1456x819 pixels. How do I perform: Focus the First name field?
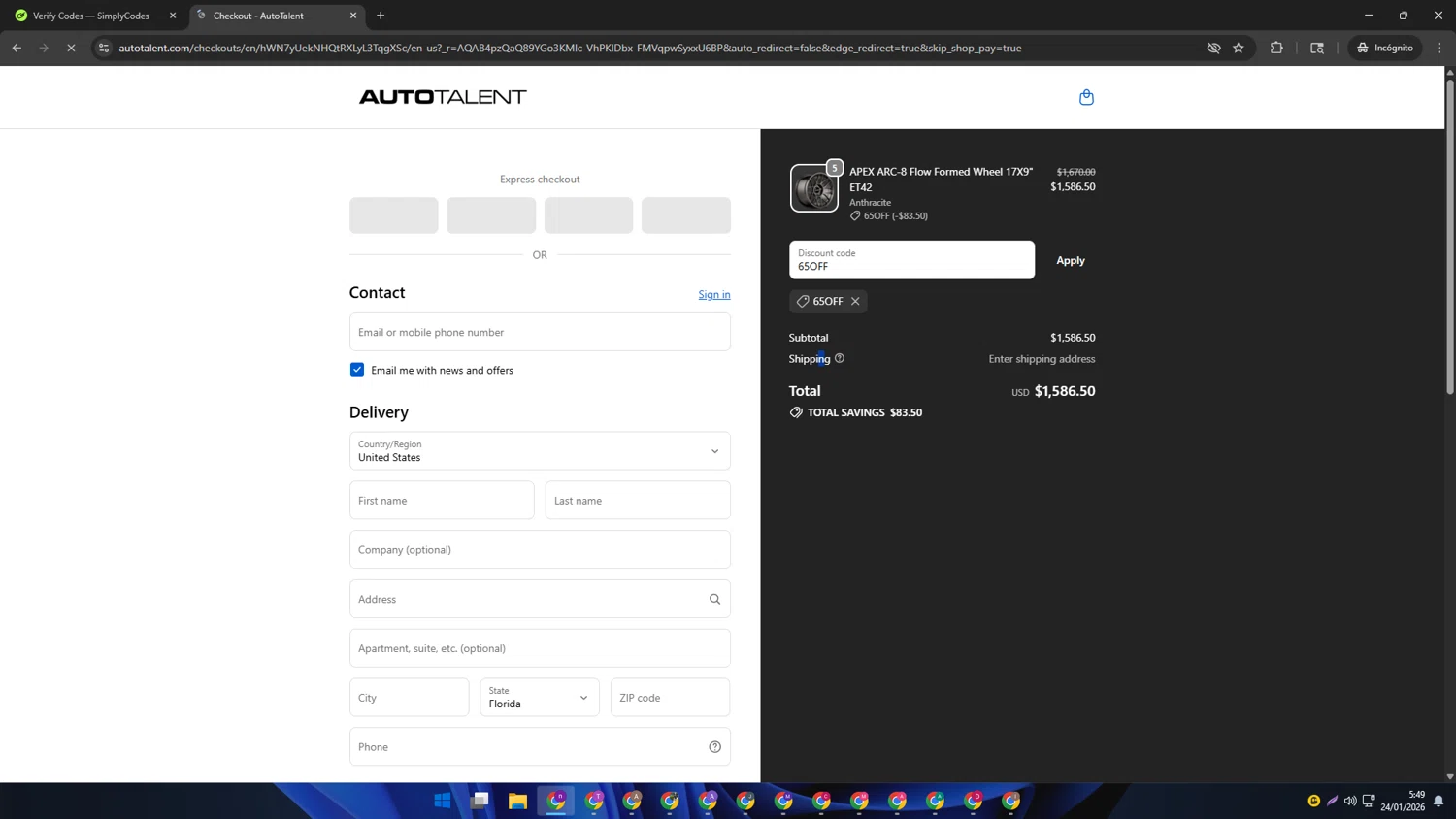pos(442,500)
